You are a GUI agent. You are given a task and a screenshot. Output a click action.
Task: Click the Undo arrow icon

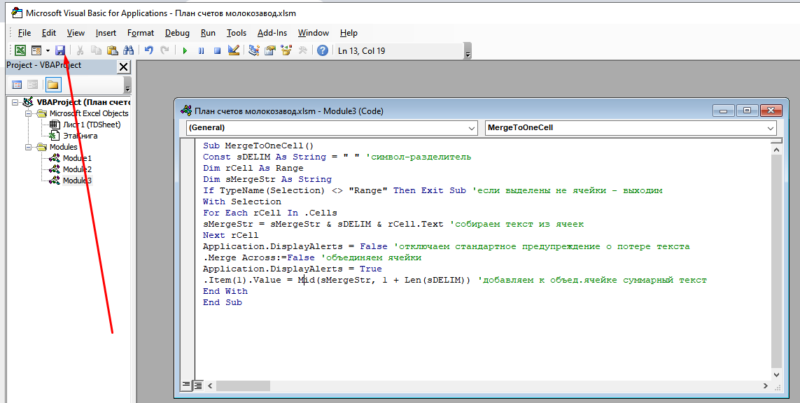[149, 51]
